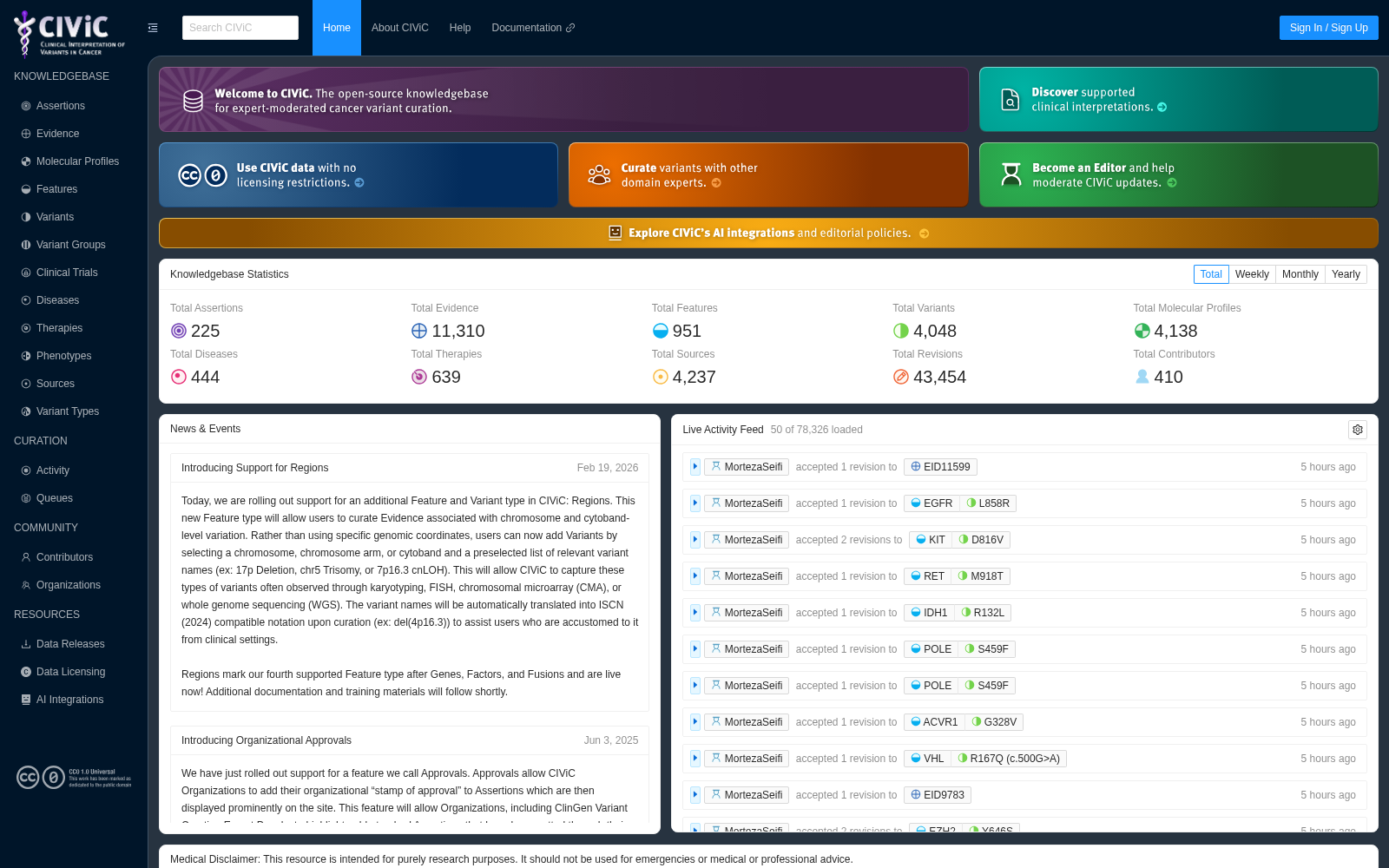The image size is (1389, 868).
Task: Expand the EID9783 activity row
Action: pos(695,795)
